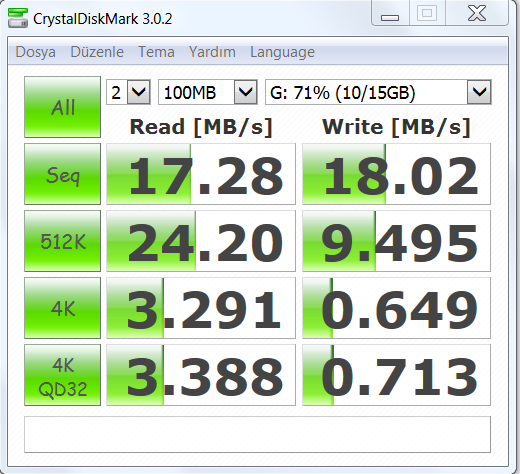Click the CrystalDiskMark app icon in title bar
520x474 pixels.
(18, 18)
